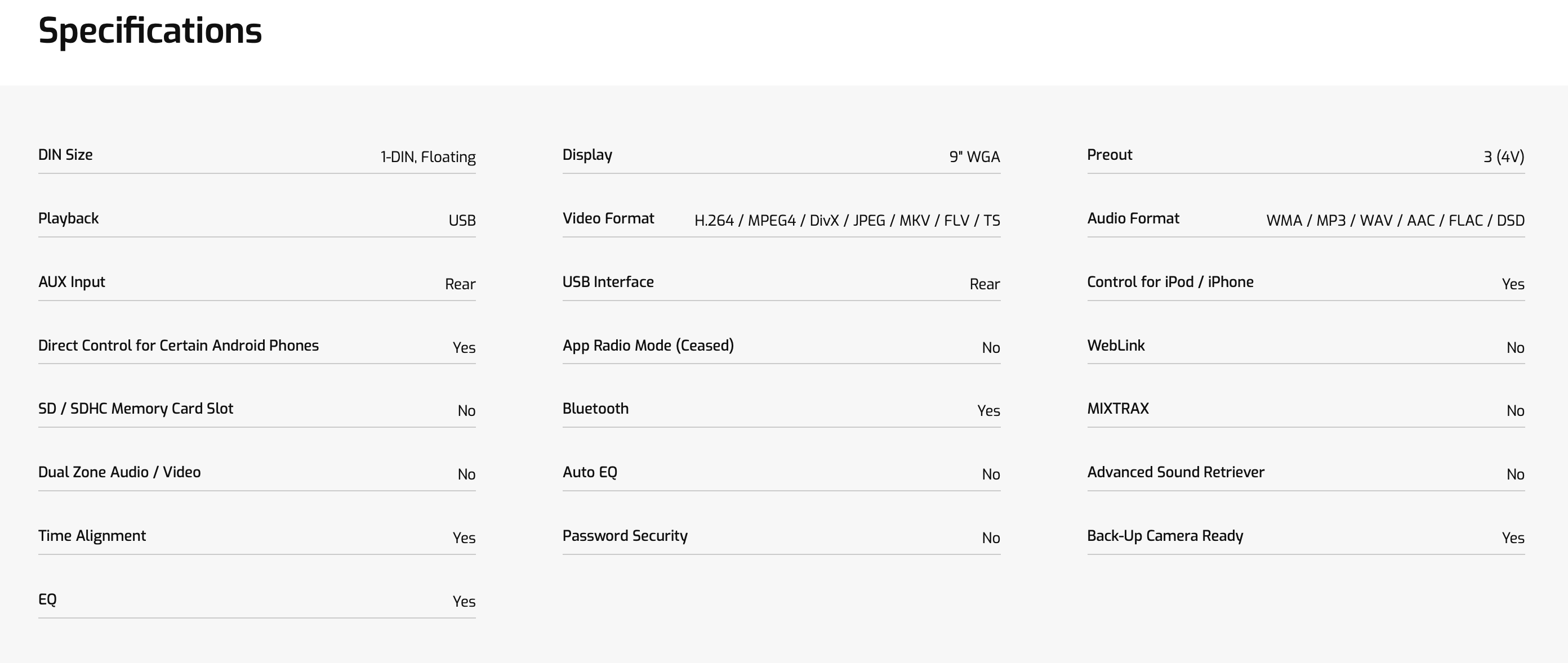This screenshot has width=1568, height=663.
Task: Click the Video Format label
Action: (x=608, y=218)
